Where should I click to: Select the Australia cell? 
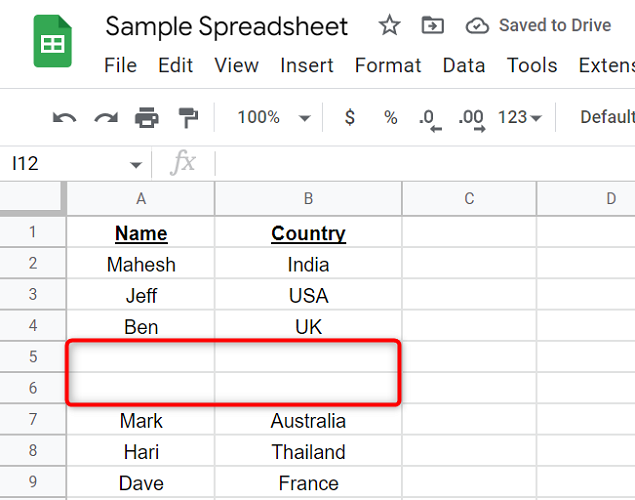pos(308,419)
